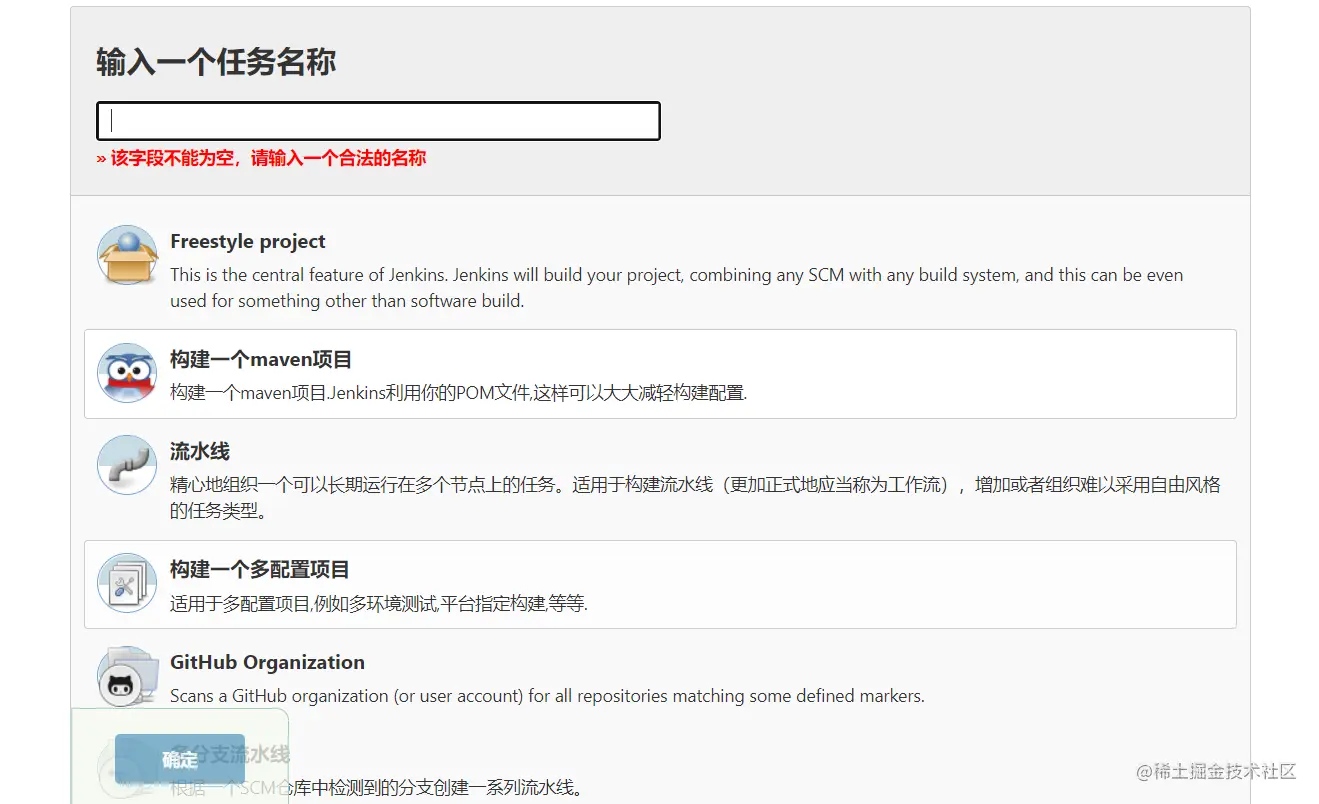Select the Freestyle project box icon
The height and width of the screenshot is (804, 1319).
pyautogui.click(x=127, y=255)
